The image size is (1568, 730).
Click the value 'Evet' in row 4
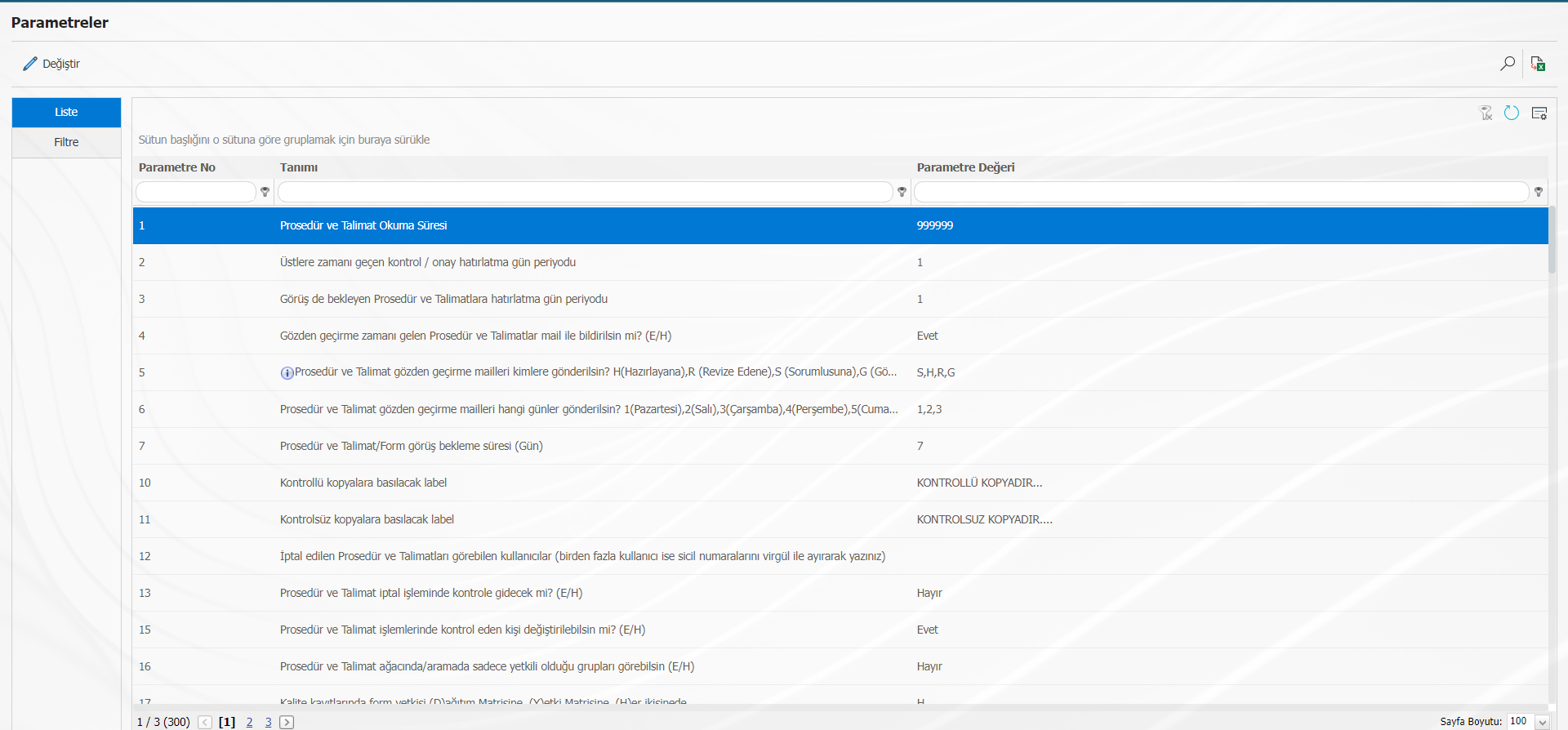(x=928, y=336)
